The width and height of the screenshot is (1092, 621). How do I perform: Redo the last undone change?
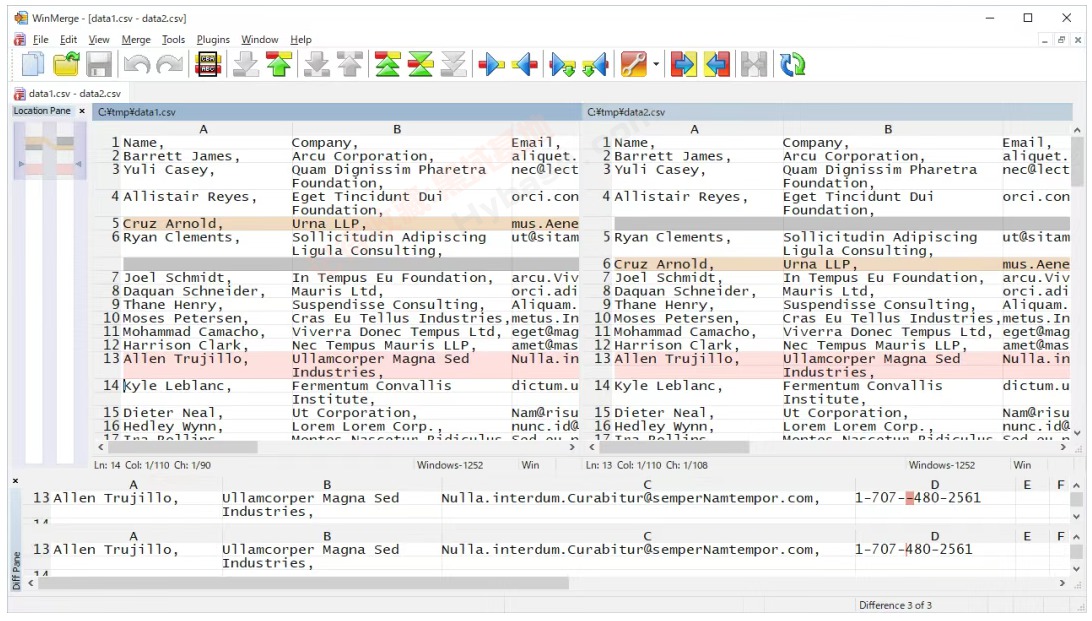coord(169,65)
